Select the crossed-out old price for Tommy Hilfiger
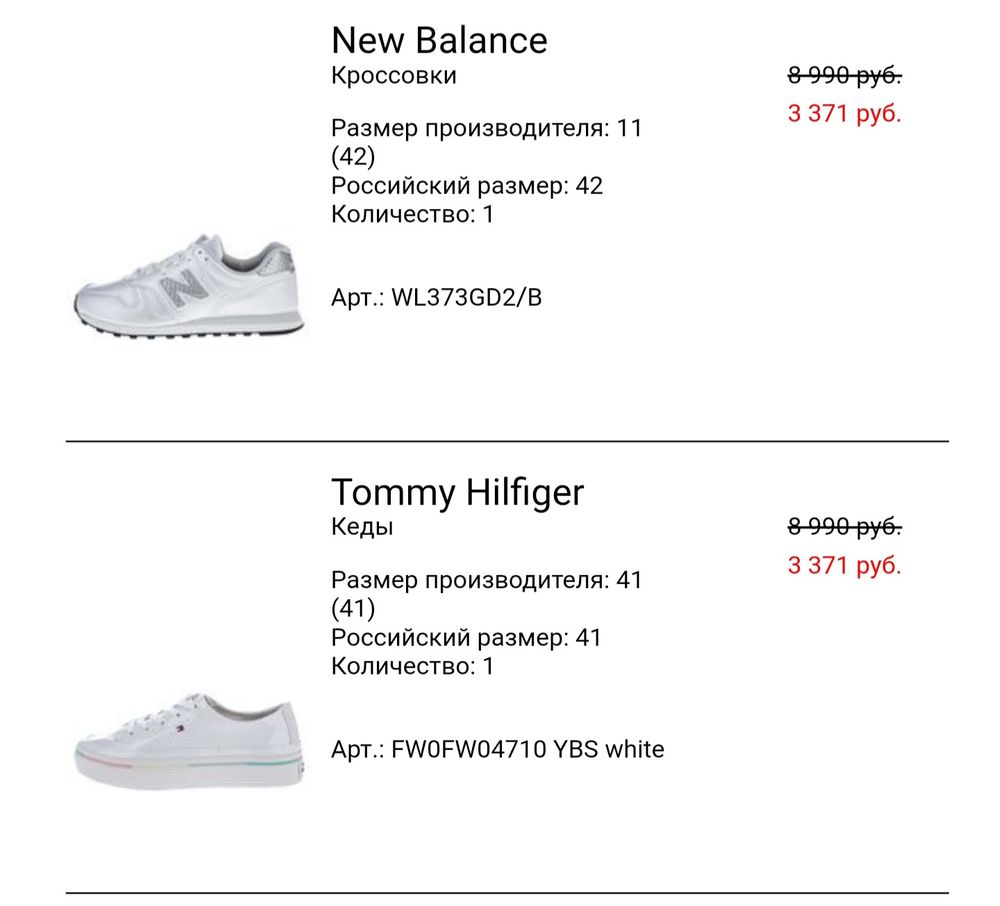This screenshot has height=906, width=1000. click(844, 527)
